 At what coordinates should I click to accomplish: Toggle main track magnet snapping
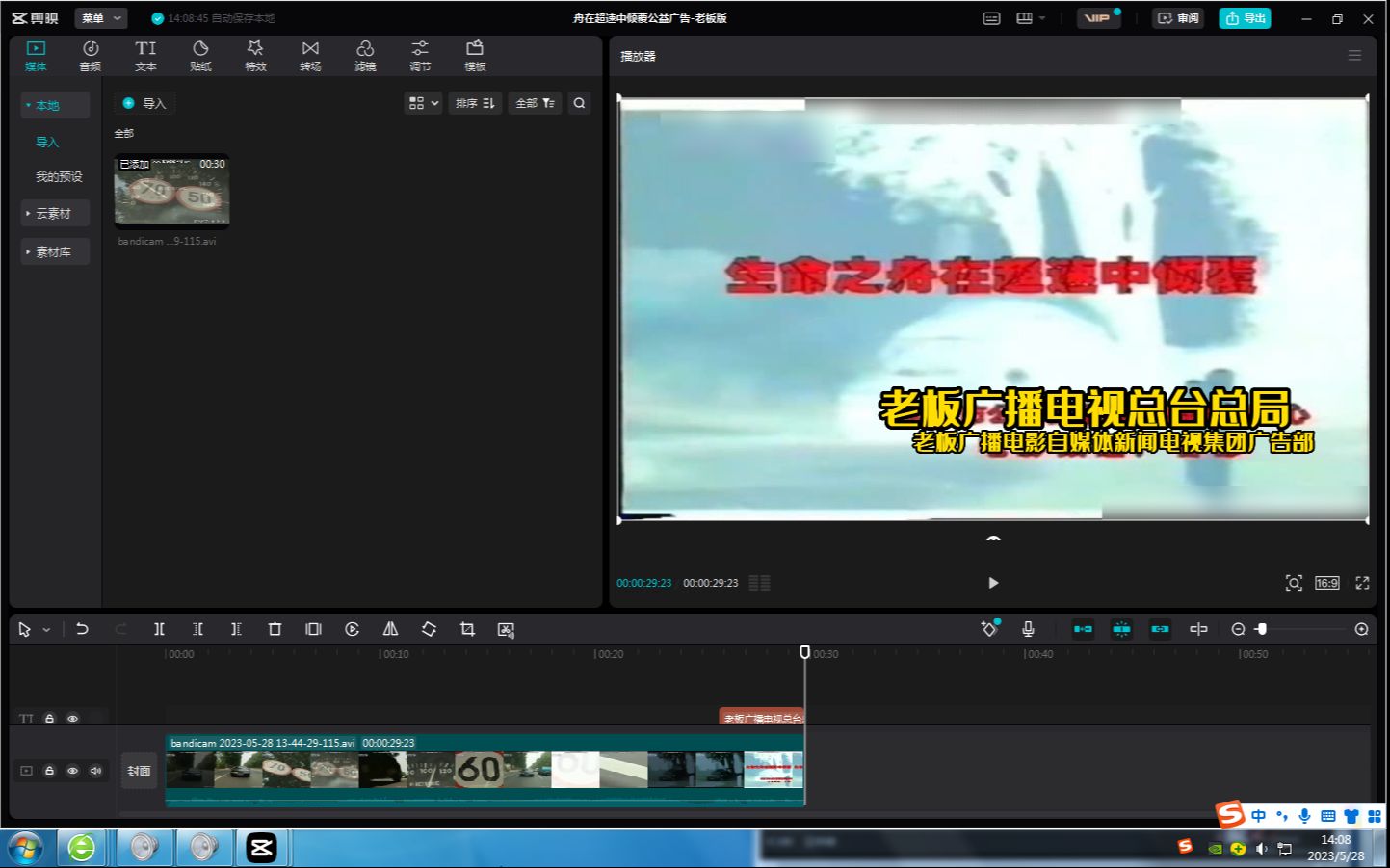point(1083,629)
